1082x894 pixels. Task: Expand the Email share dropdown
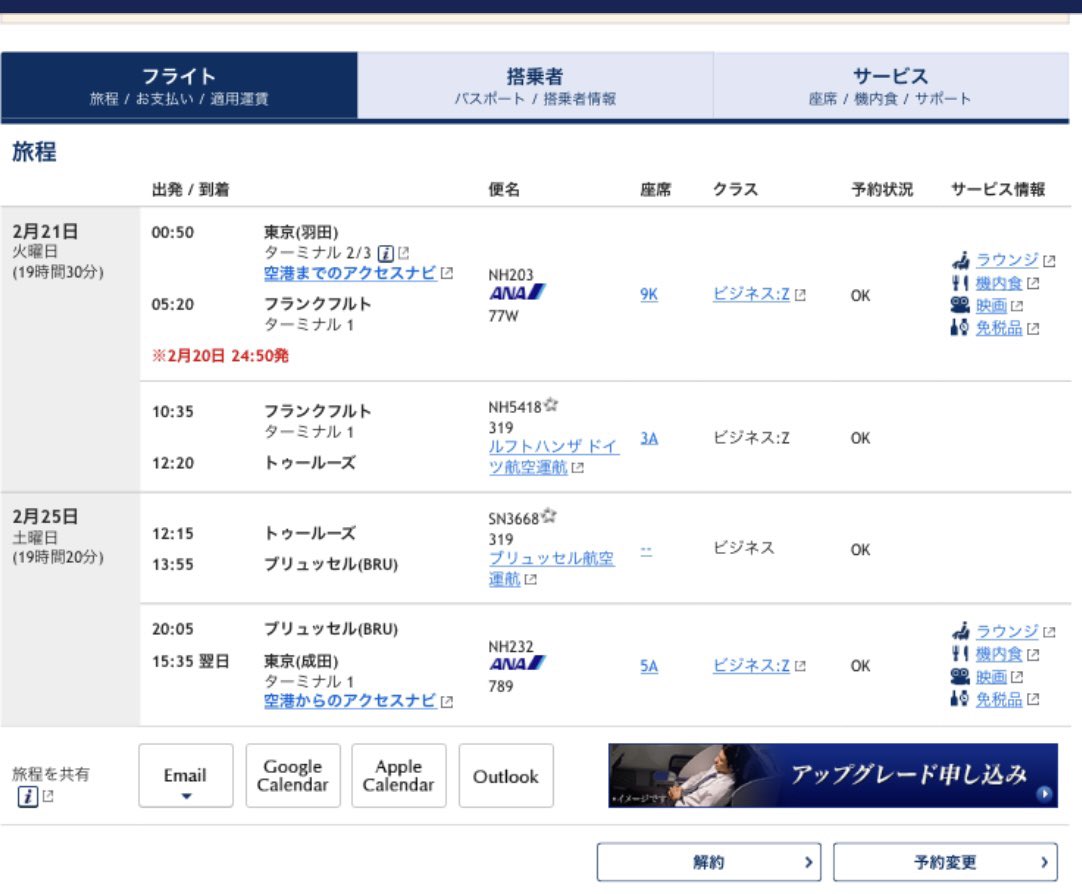pyautogui.click(x=186, y=775)
